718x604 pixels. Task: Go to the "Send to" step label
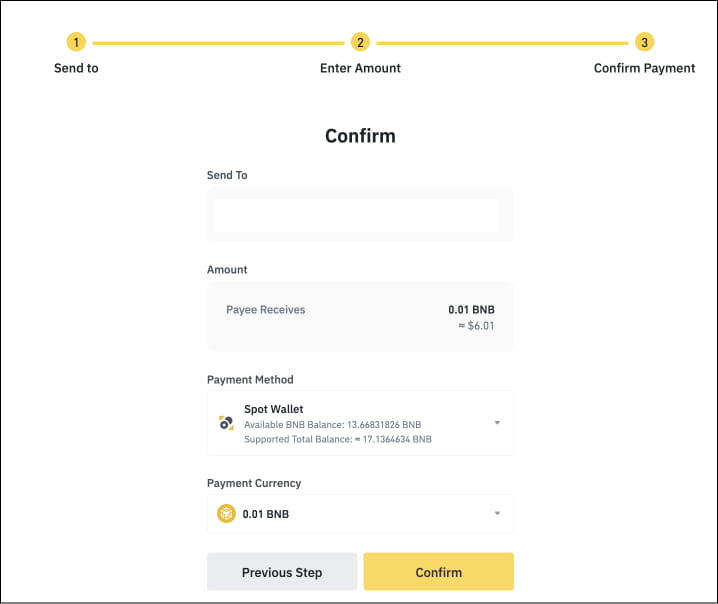(x=76, y=68)
